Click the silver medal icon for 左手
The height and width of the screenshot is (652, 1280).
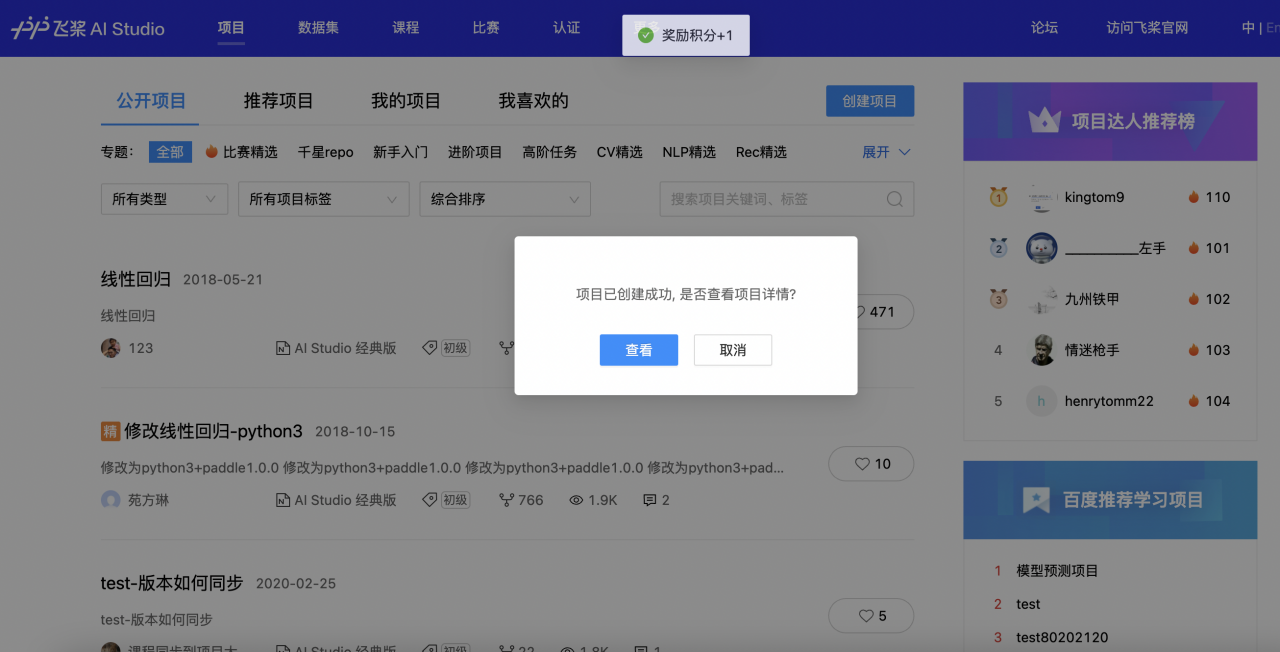[x=998, y=248]
